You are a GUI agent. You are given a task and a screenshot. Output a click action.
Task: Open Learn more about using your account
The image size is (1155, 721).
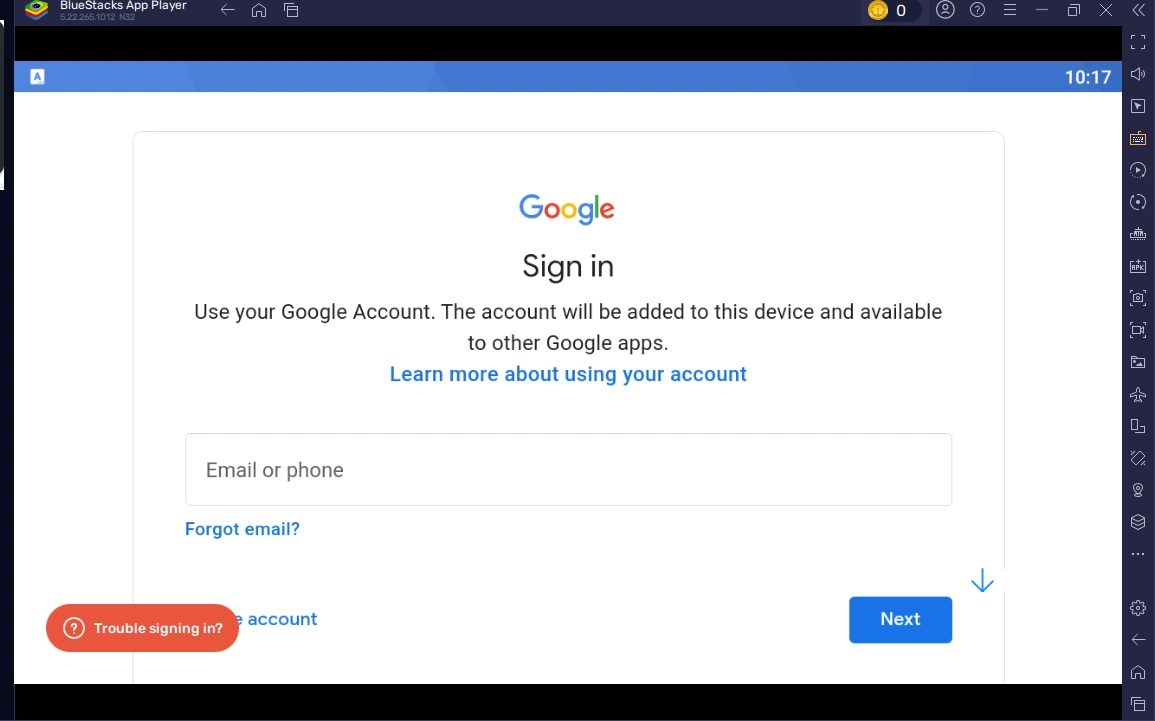click(x=568, y=374)
